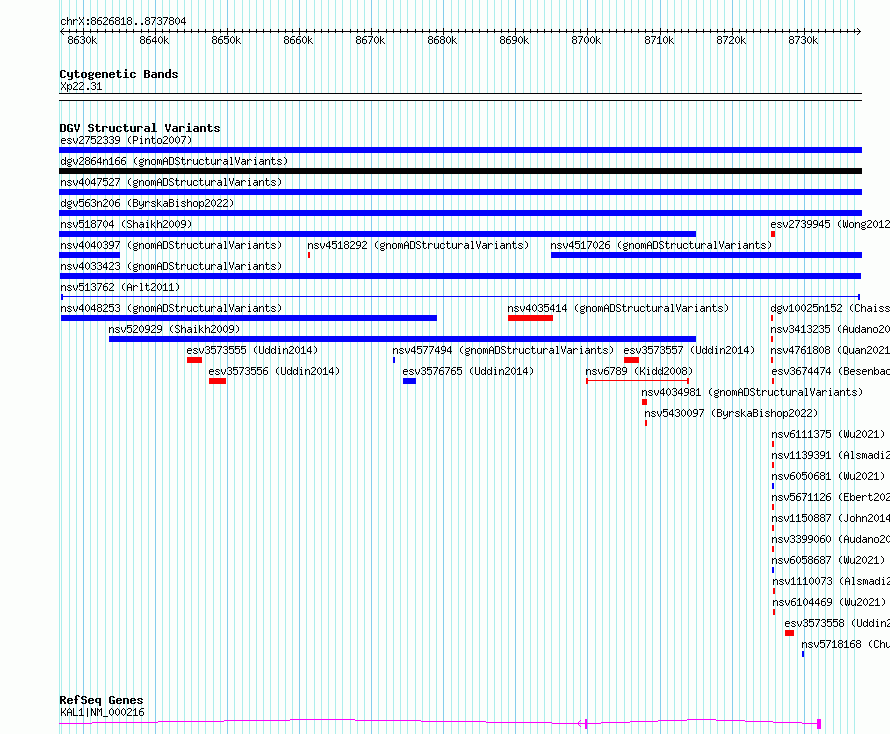Select nsv6789 (Kidd2008) label

pos(639,371)
